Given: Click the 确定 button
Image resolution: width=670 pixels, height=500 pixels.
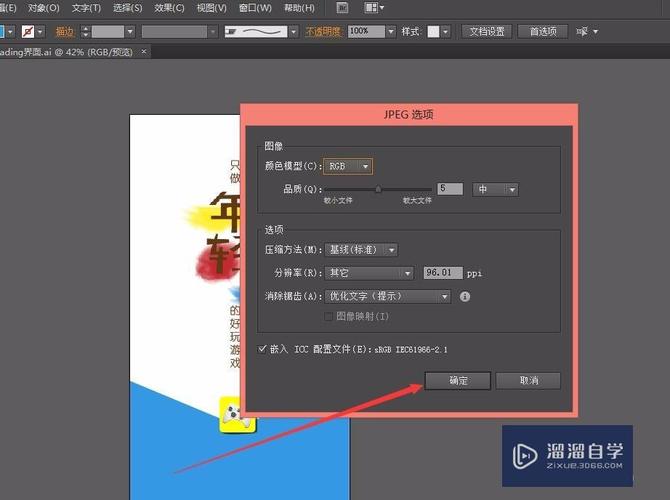Looking at the screenshot, I should 458,380.
